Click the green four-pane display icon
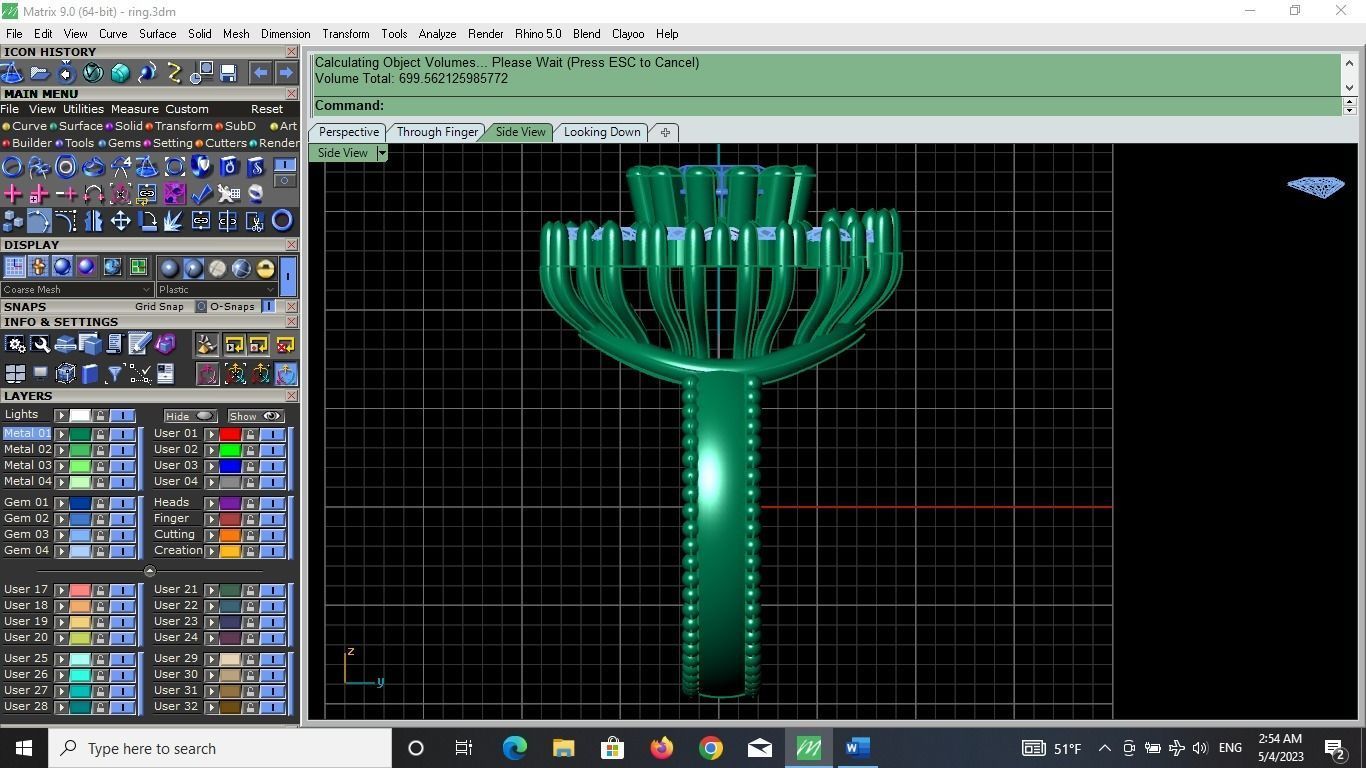Viewport: 1366px width, 768px height. click(x=138, y=267)
